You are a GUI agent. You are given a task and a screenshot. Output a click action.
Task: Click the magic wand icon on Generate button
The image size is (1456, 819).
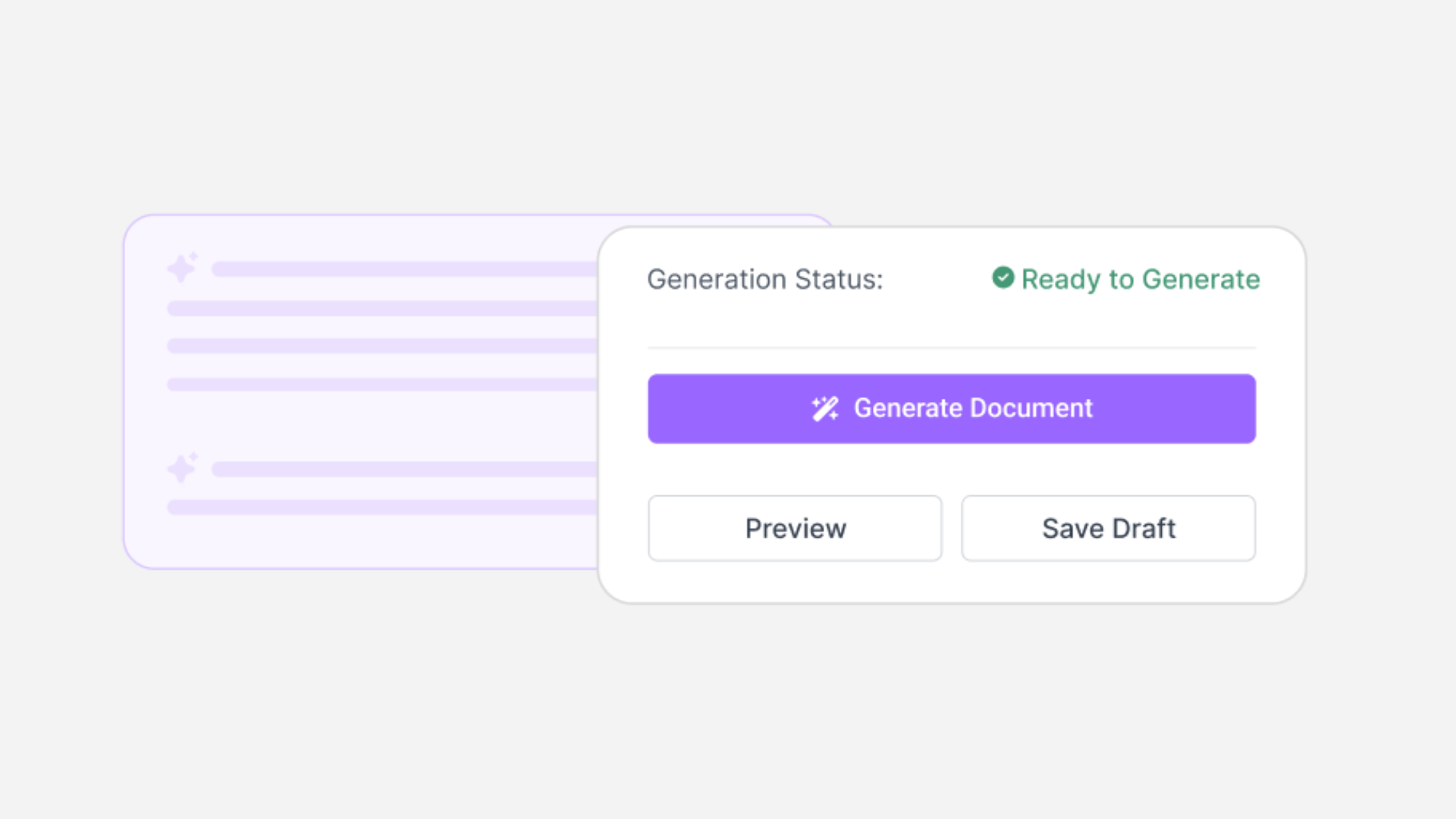(824, 409)
